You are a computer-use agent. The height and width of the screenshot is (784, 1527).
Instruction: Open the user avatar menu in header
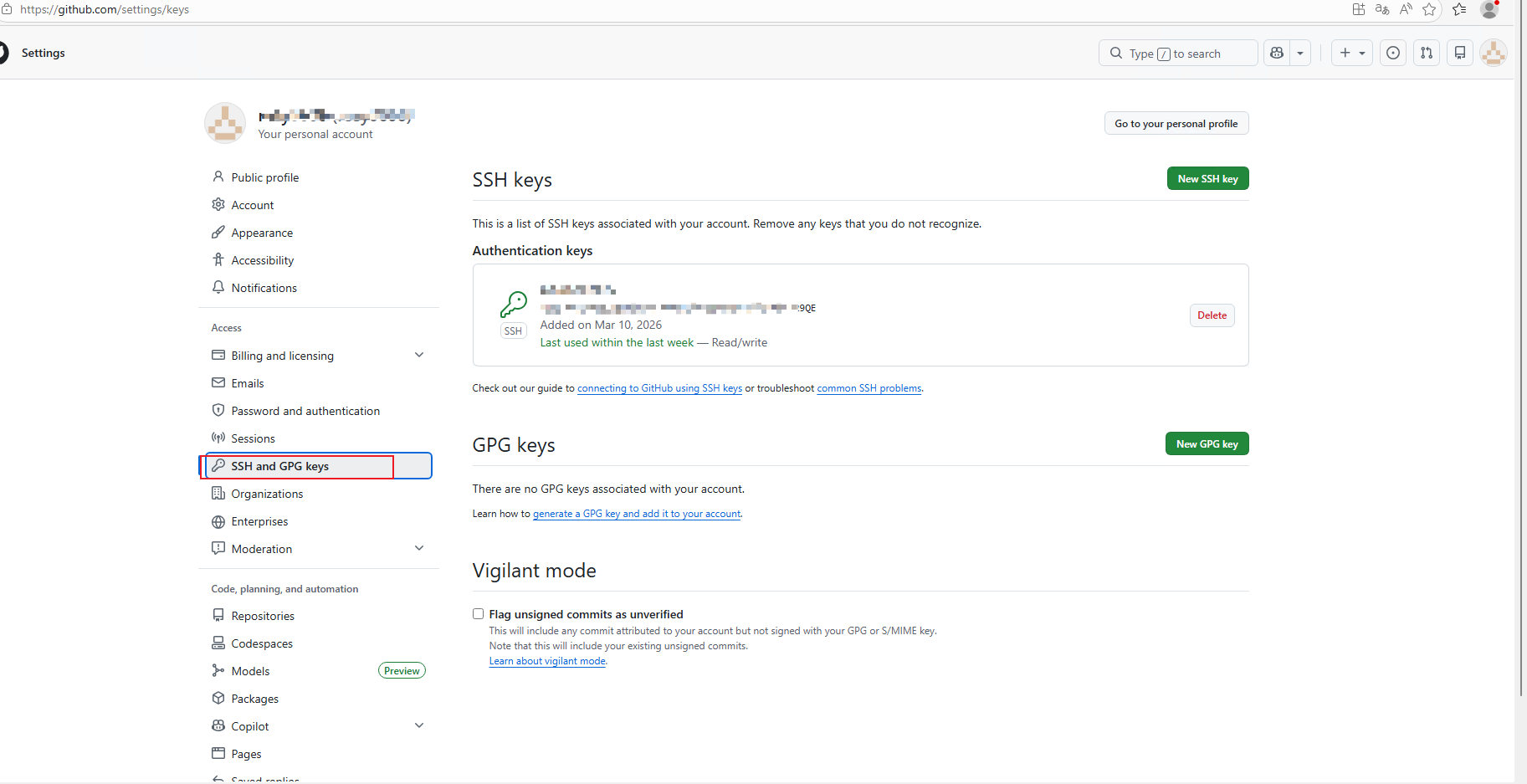[1494, 53]
